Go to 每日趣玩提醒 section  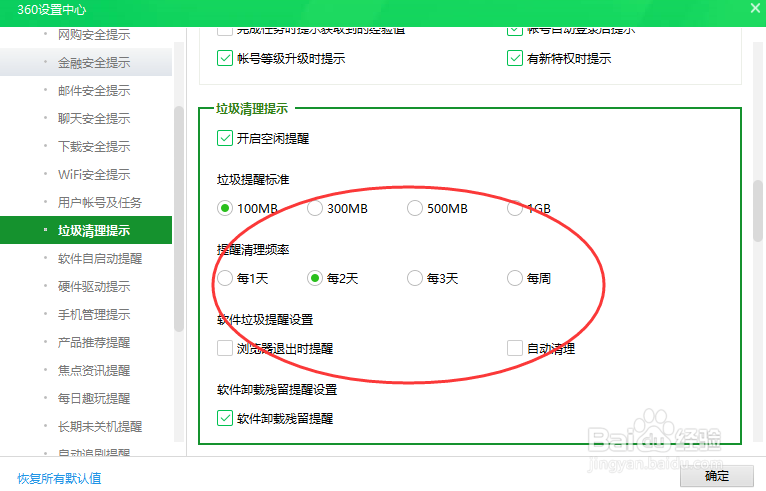[94, 398]
